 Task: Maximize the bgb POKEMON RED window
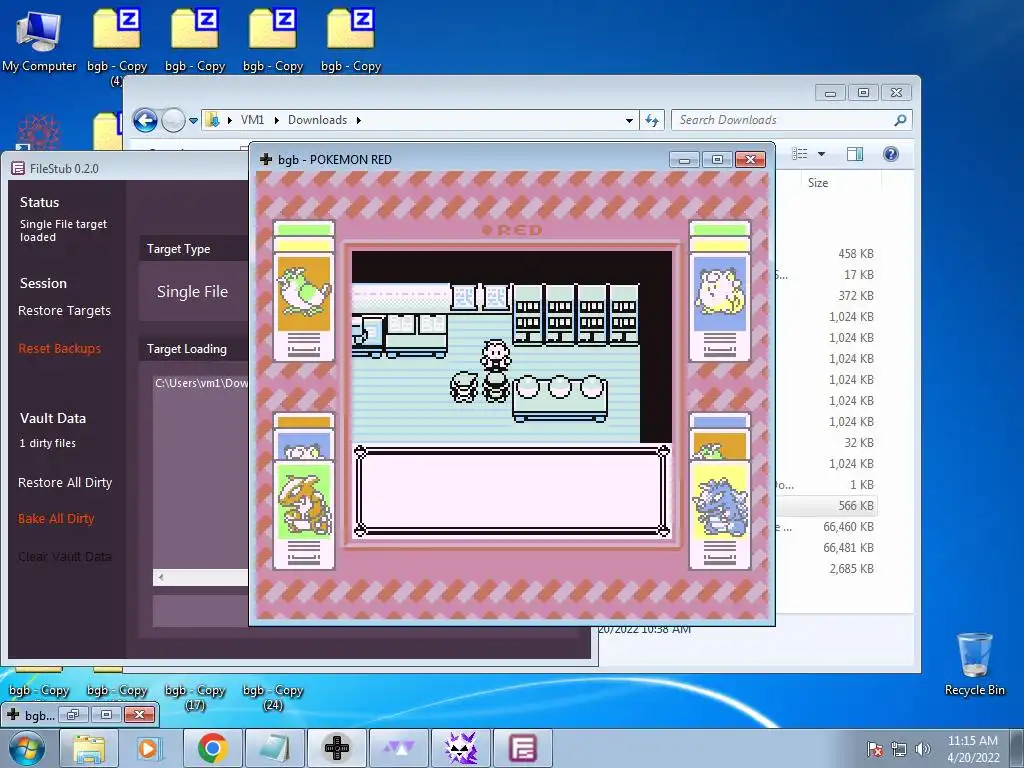point(717,160)
